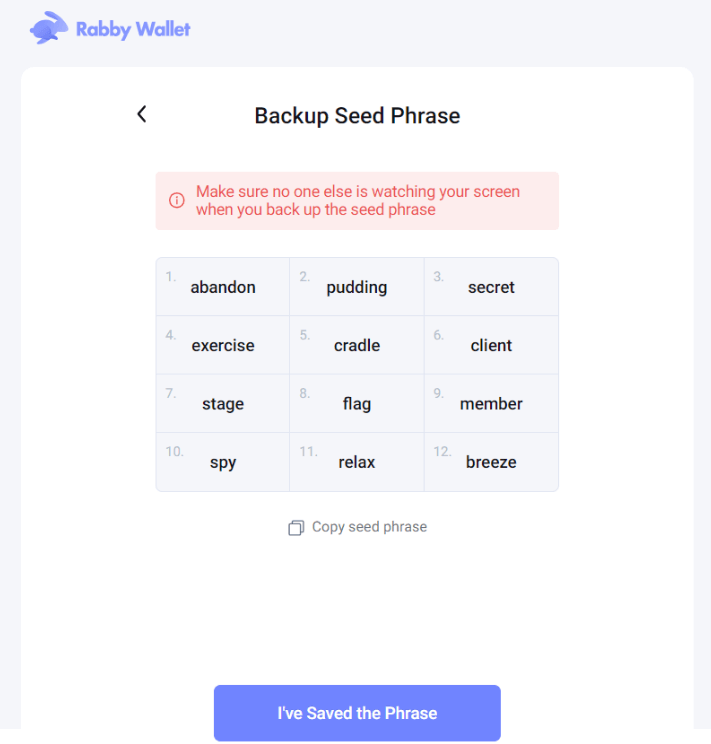The height and width of the screenshot is (744, 711).
Task: Select the third seed word secret
Action: coord(491,287)
